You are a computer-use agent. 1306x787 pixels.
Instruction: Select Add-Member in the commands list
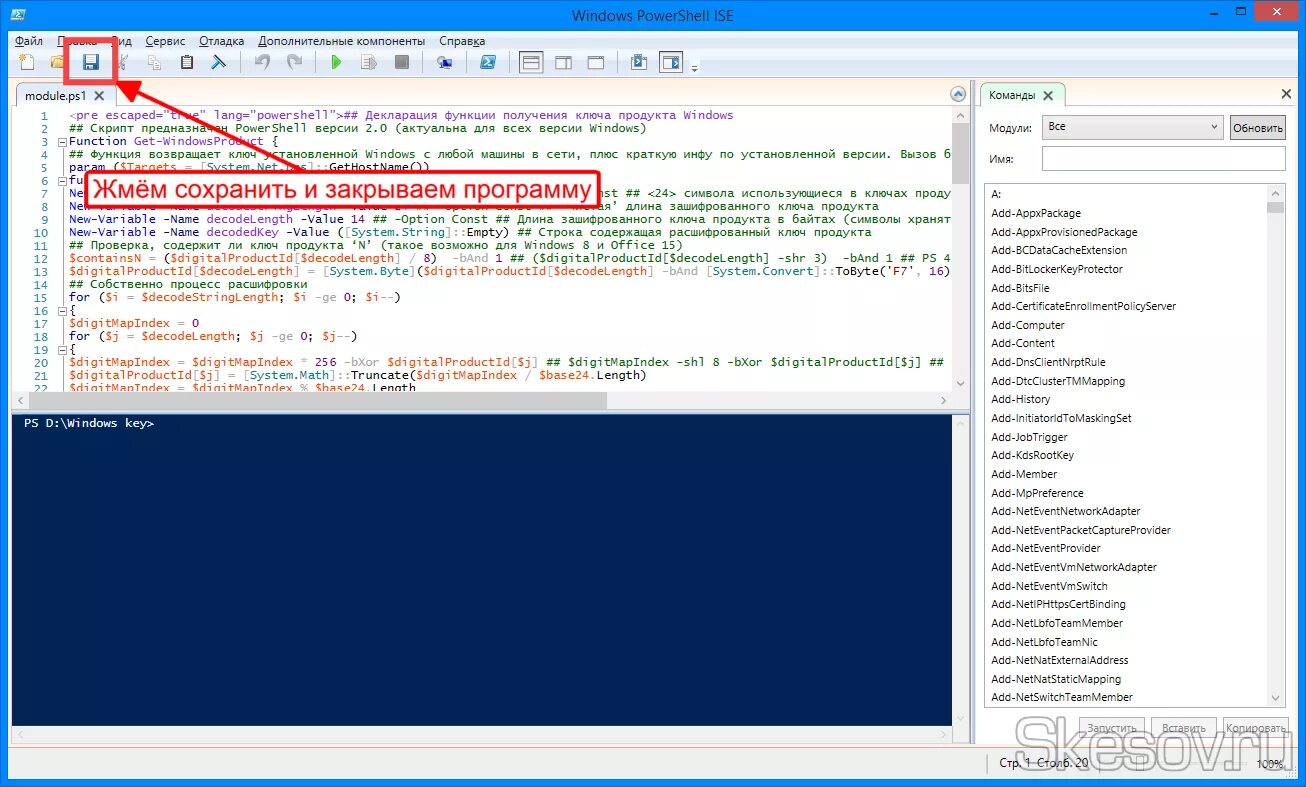[1024, 474]
